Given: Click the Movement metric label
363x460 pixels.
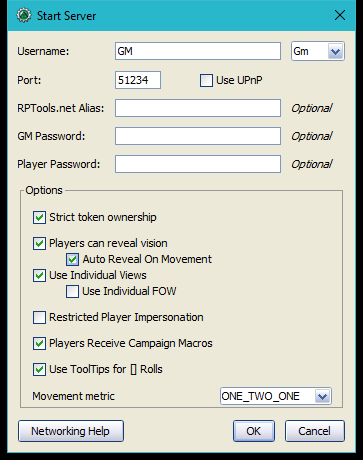Looking at the screenshot, I should [73, 396].
